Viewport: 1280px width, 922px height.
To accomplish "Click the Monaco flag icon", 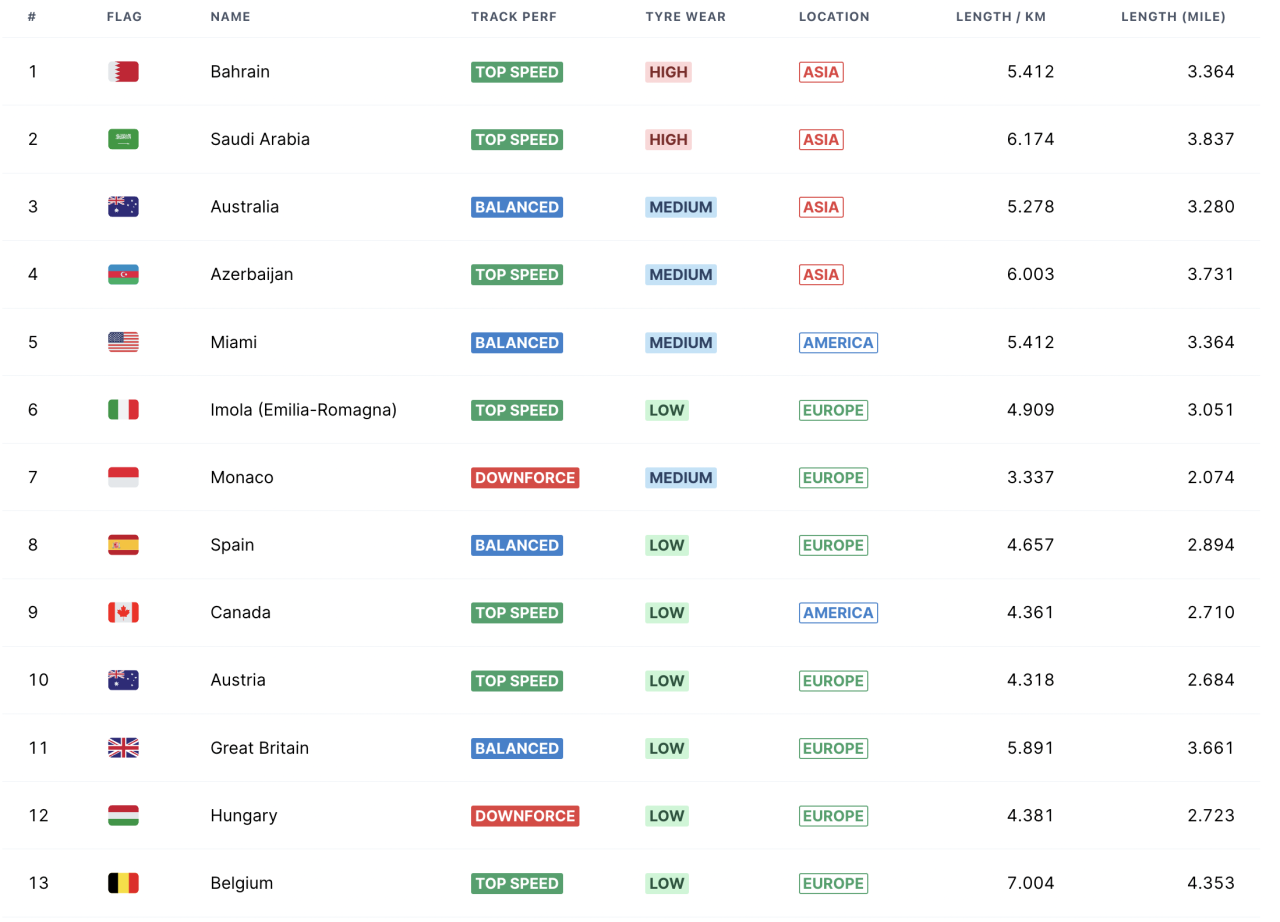I will pyautogui.click(x=123, y=477).
